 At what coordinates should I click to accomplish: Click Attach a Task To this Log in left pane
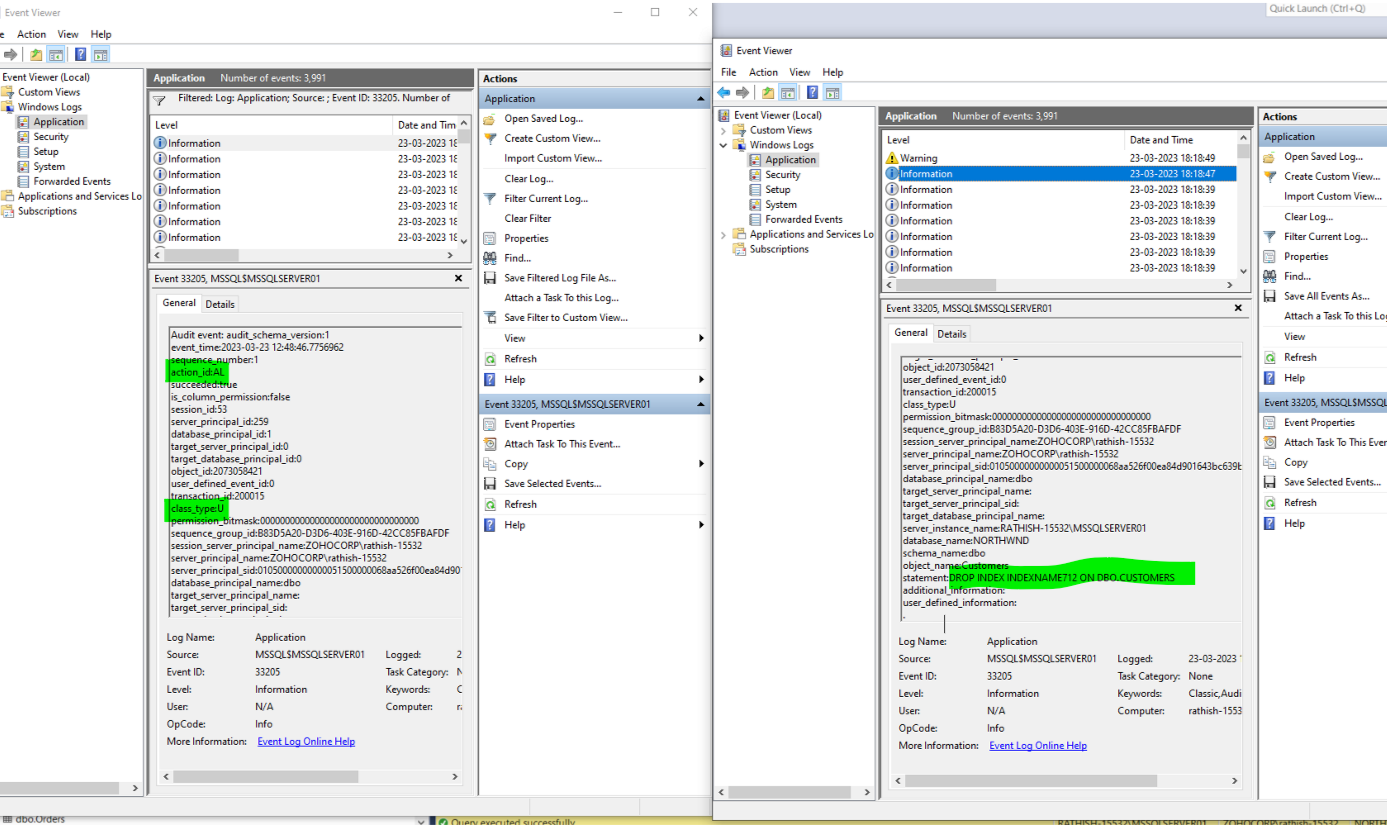pyautogui.click(x=561, y=297)
